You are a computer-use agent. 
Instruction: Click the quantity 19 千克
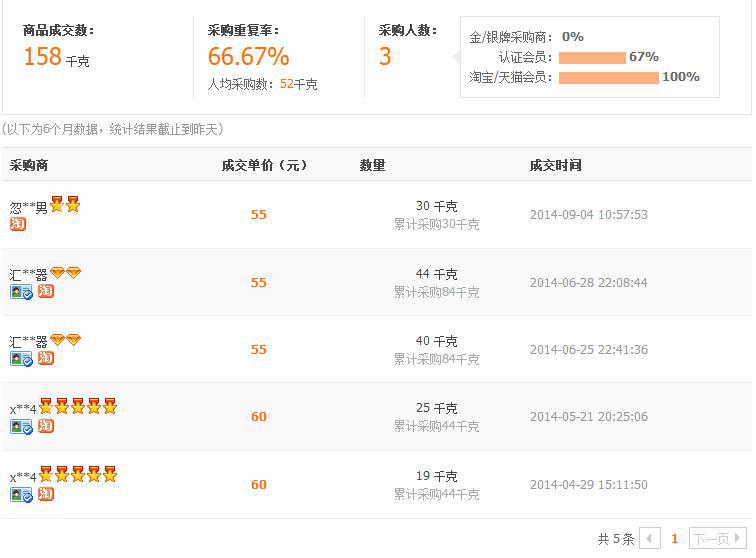pos(436,476)
